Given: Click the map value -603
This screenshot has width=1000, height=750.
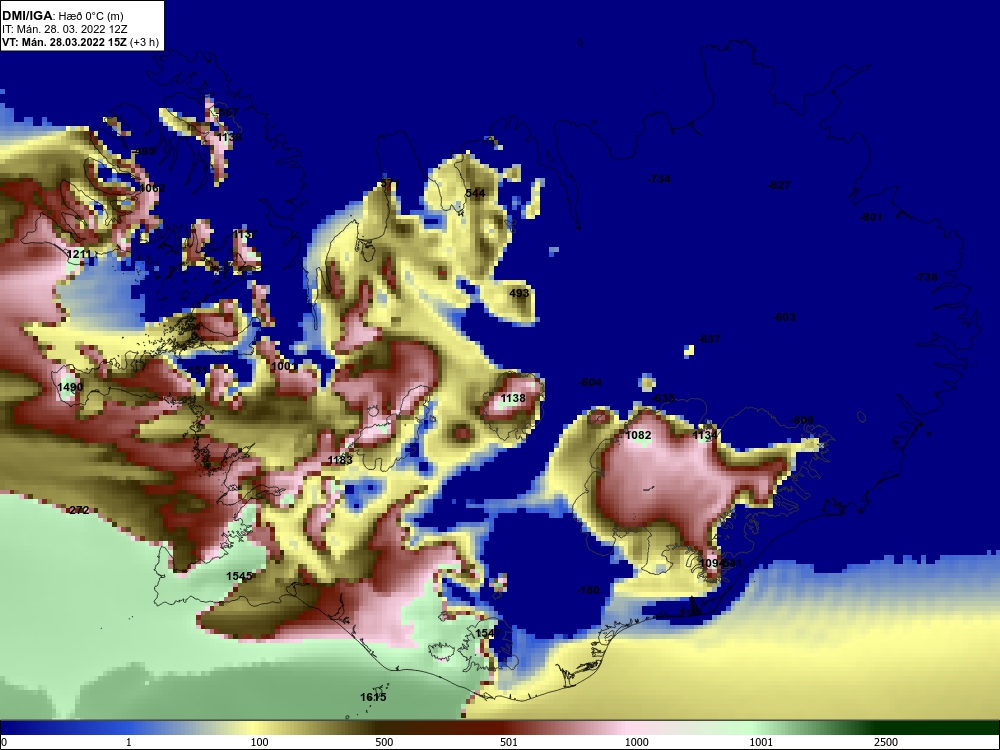Looking at the screenshot, I should click(784, 317).
